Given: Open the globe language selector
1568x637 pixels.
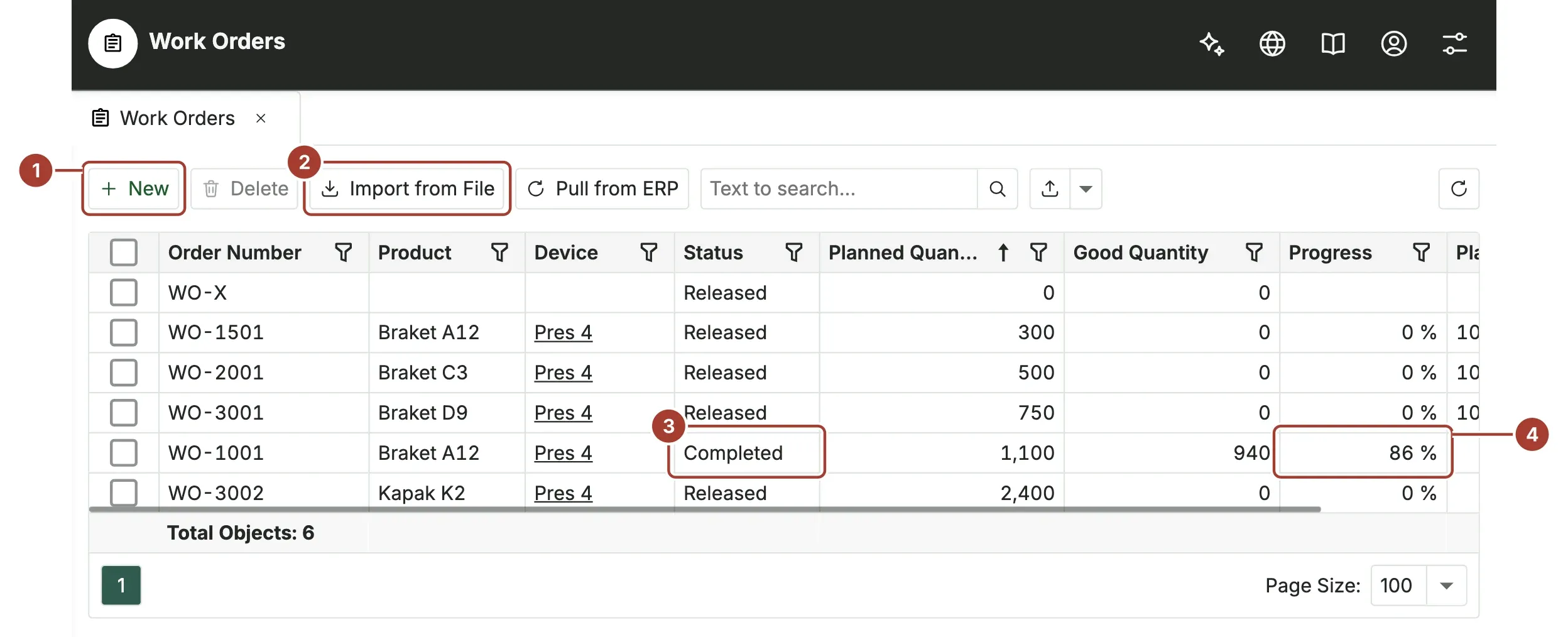Looking at the screenshot, I should (1272, 43).
